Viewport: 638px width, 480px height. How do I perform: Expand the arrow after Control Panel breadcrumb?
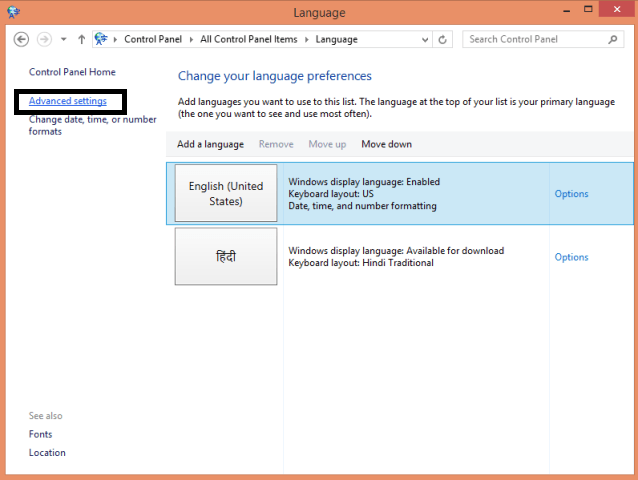[191, 39]
